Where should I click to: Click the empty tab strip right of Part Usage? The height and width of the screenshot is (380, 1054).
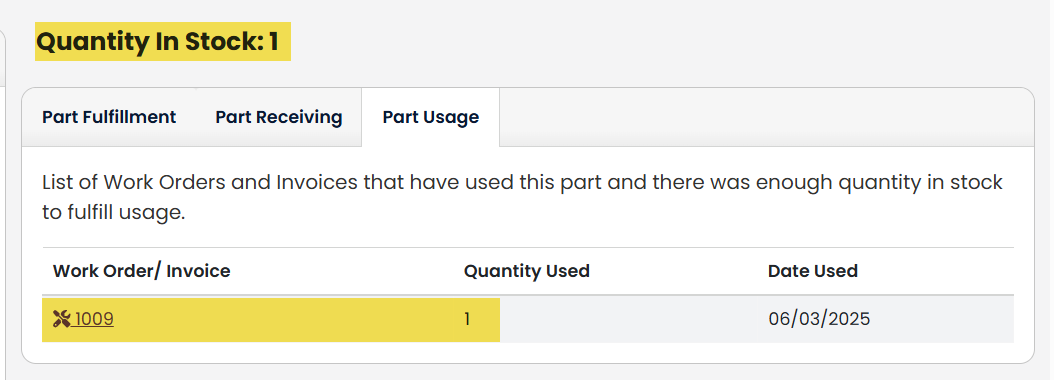point(766,117)
